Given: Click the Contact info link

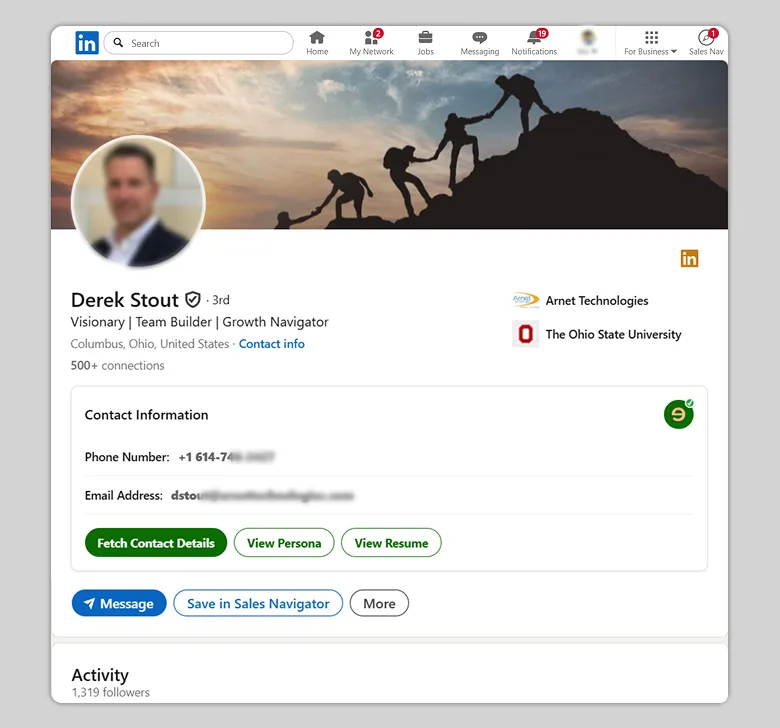Looking at the screenshot, I should tap(272, 344).
